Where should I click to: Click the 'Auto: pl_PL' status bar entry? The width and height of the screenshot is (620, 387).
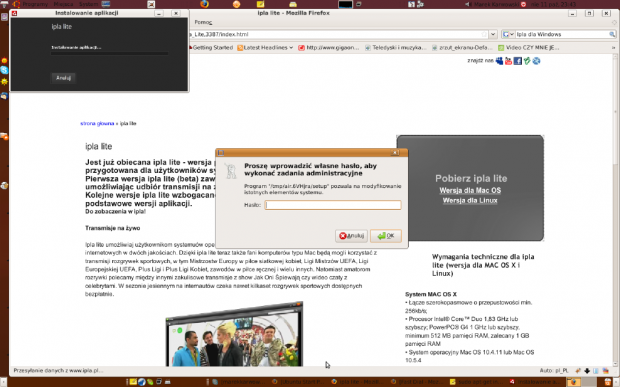[x=554, y=371]
